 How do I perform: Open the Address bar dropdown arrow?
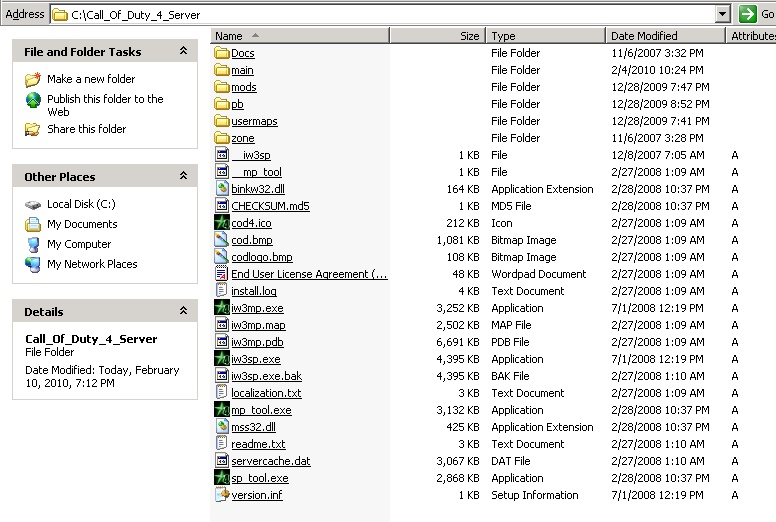(723, 14)
